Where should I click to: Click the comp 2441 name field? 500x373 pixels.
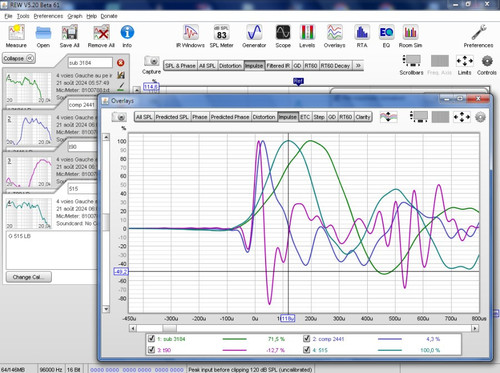pyautogui.click(x=83, y=105)
